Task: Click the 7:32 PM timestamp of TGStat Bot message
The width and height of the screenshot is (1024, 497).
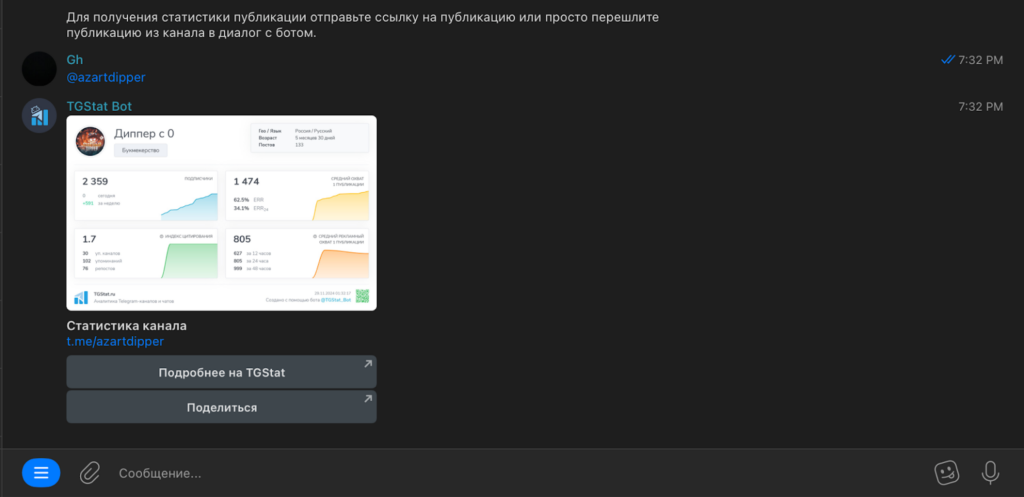Action: tap(980, 106)
